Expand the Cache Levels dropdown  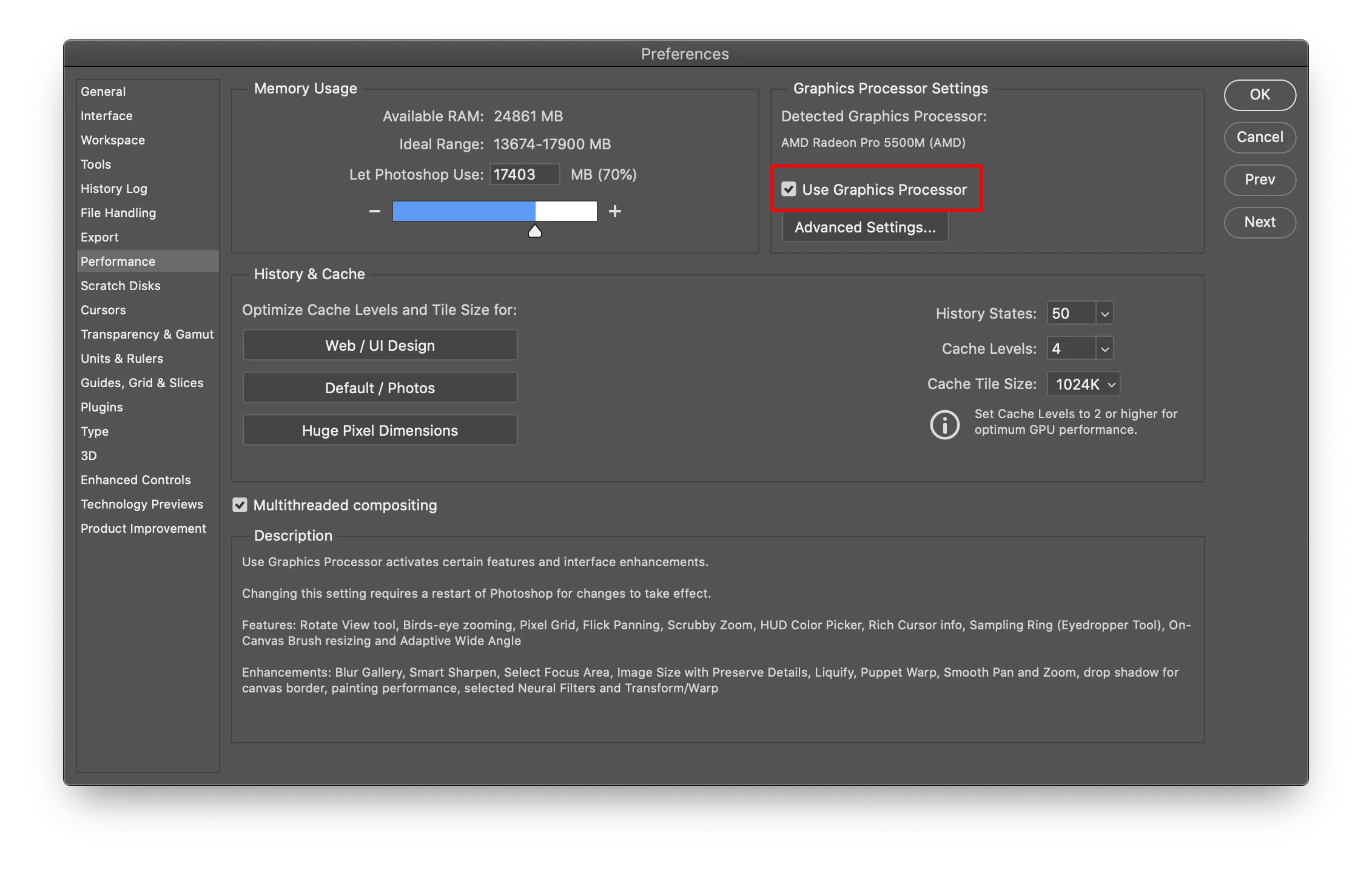pyautogui.click(x=1105, y=349)
